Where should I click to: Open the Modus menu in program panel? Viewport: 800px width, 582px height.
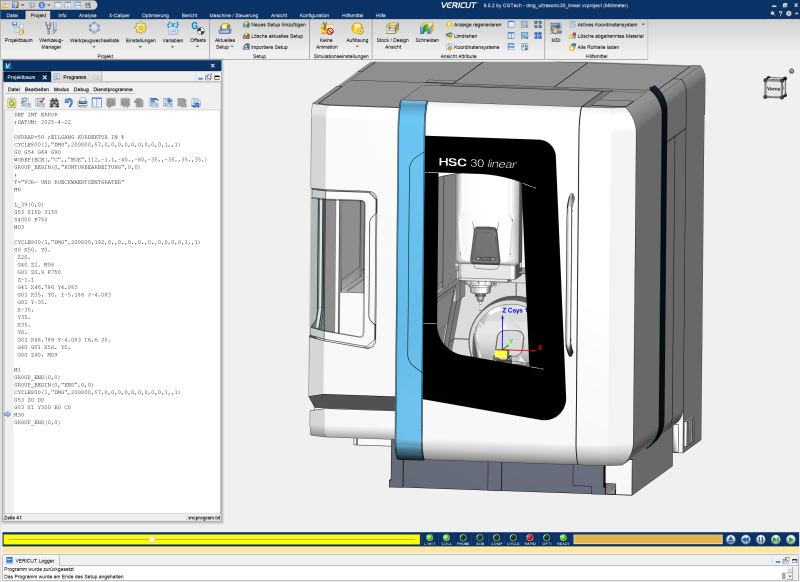point(61,89)
